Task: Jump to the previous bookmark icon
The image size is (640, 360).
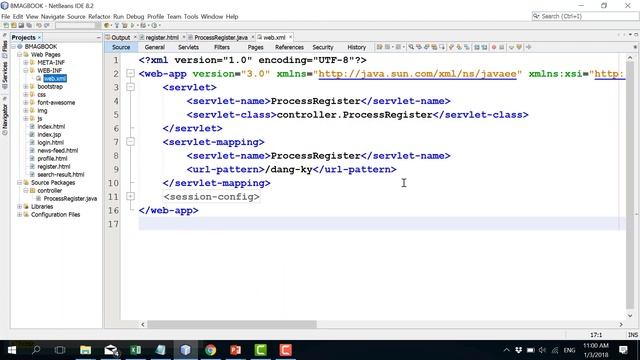Action: pos(451,47)
